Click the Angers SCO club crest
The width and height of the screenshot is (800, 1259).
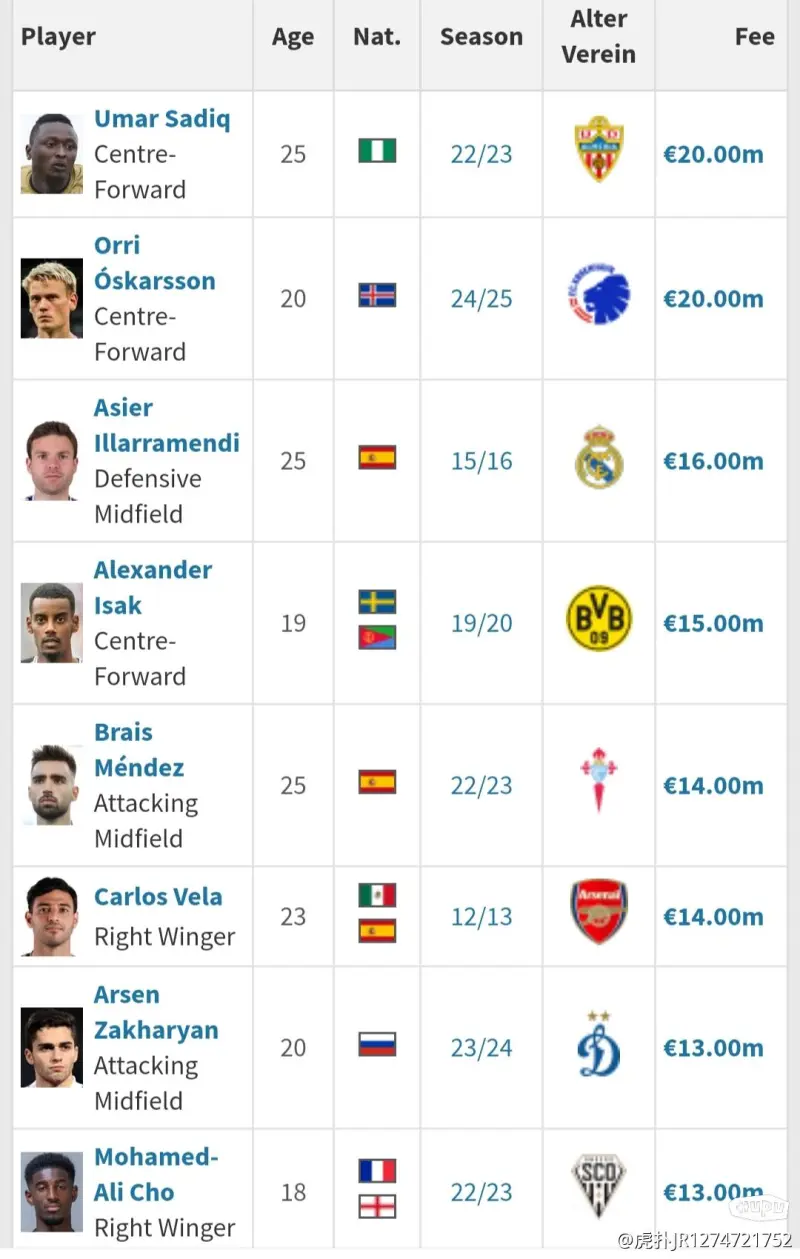[599, 1187]
